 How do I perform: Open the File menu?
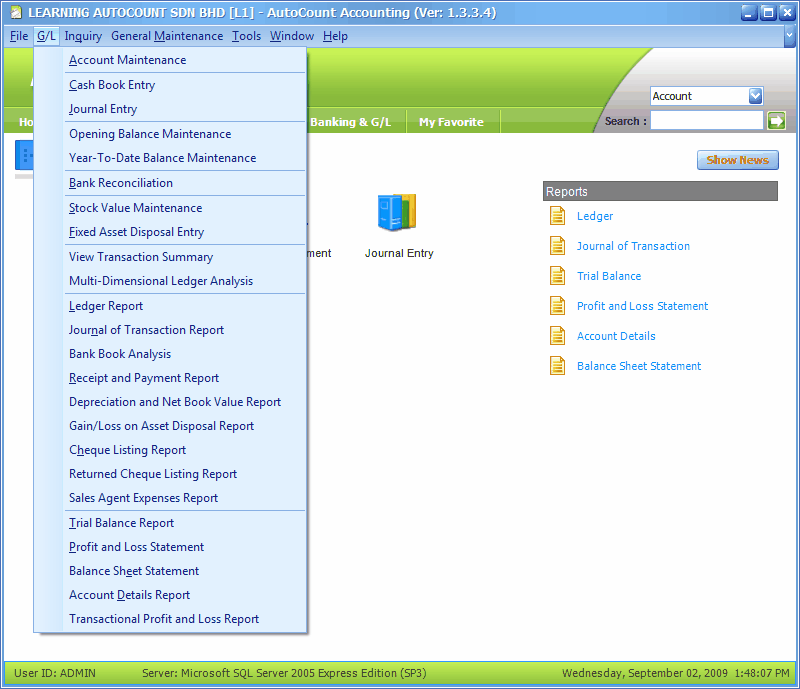click(x=19, y=36)
